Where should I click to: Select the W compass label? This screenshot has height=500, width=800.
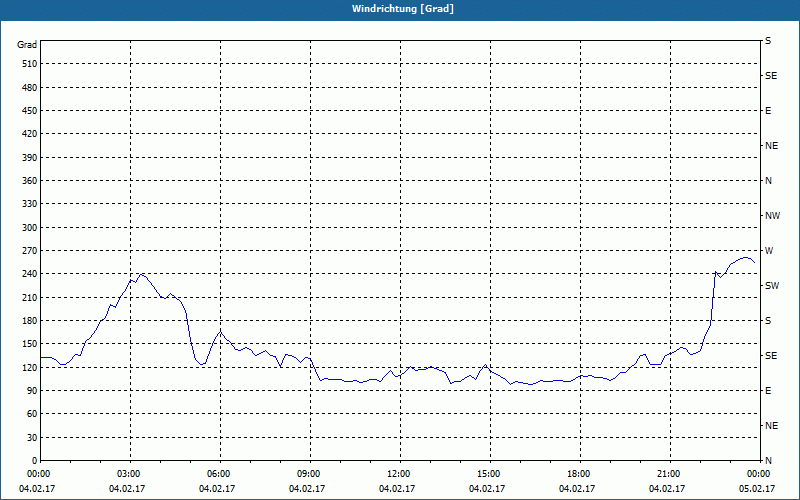pos(769,251)
